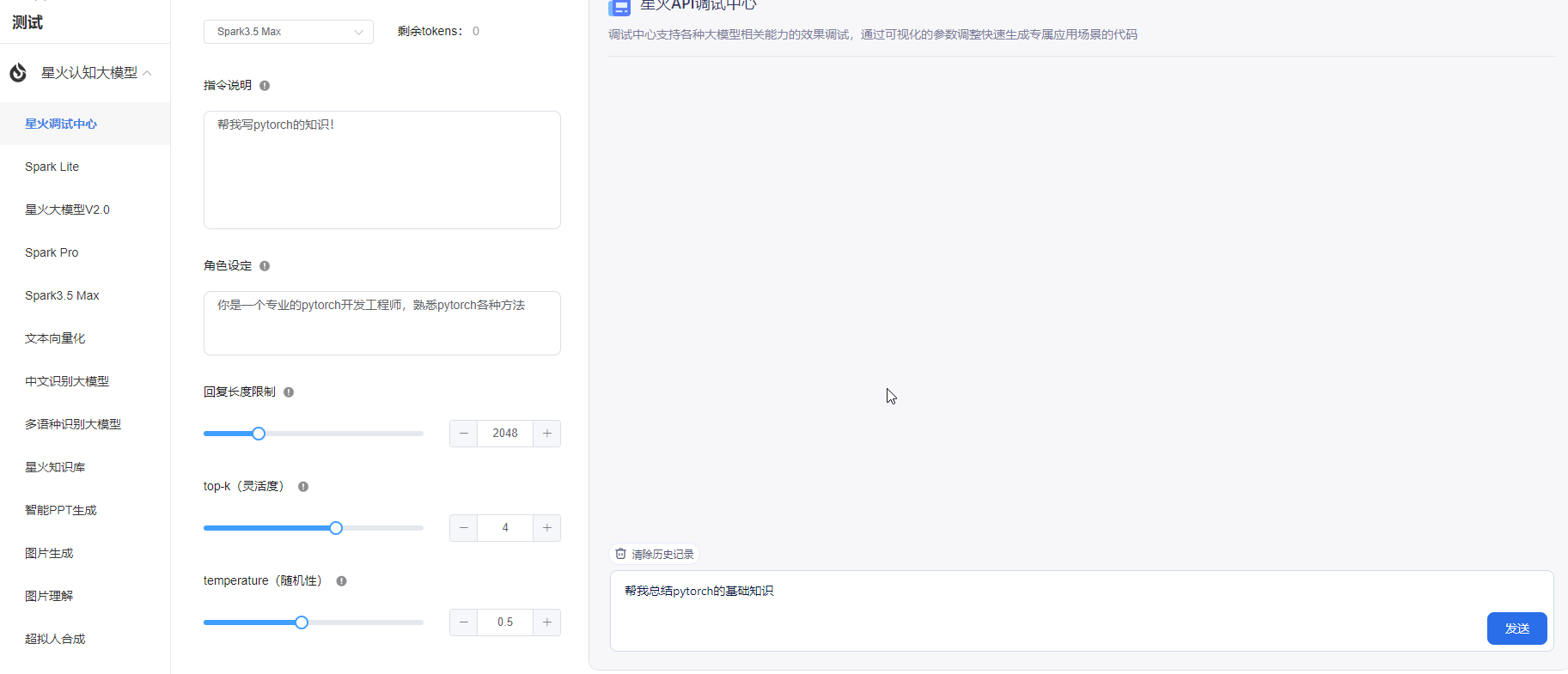Click the temperature slider handle
The height and width of the screenshot is (674, 1568).
tap(302, 622)
